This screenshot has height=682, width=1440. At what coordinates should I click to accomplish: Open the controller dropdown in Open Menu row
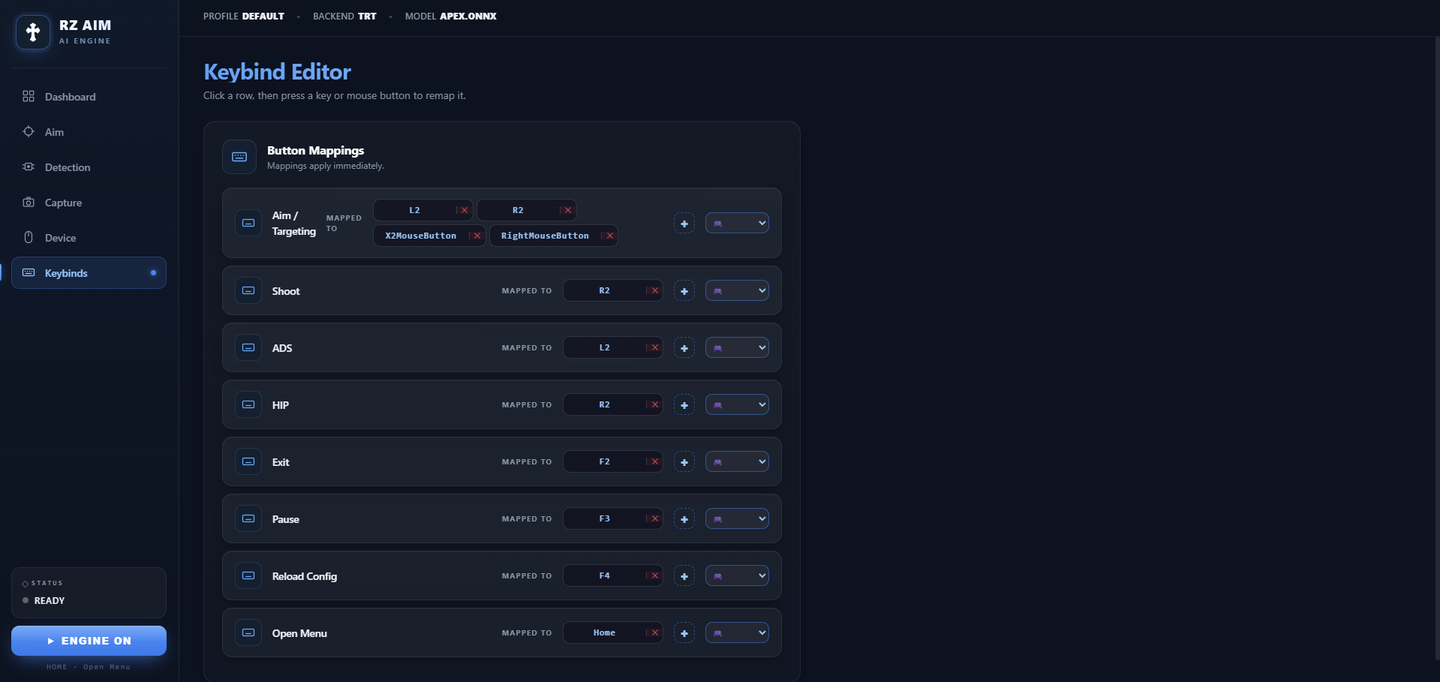737,633
